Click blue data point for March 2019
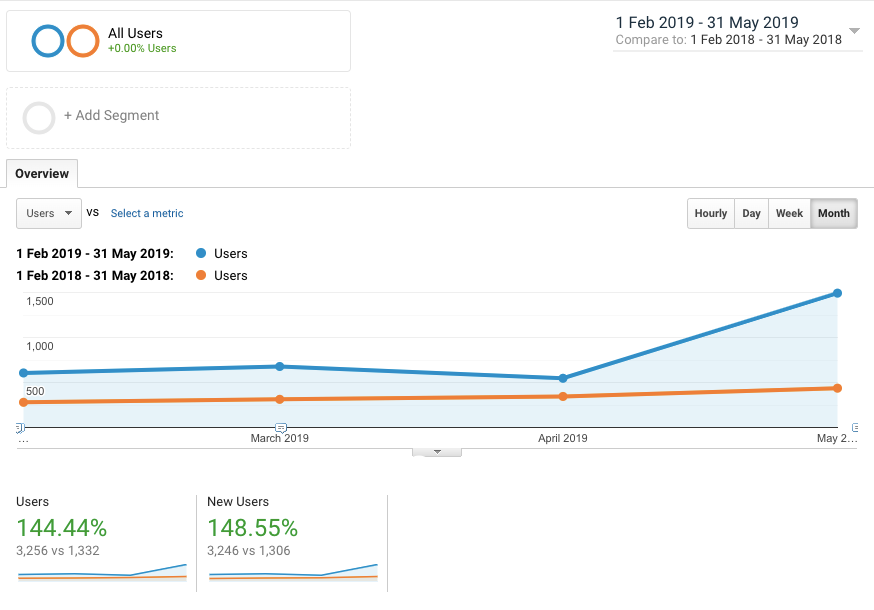The height and width of the screenshot is (610, 874). tap(280, 367)
